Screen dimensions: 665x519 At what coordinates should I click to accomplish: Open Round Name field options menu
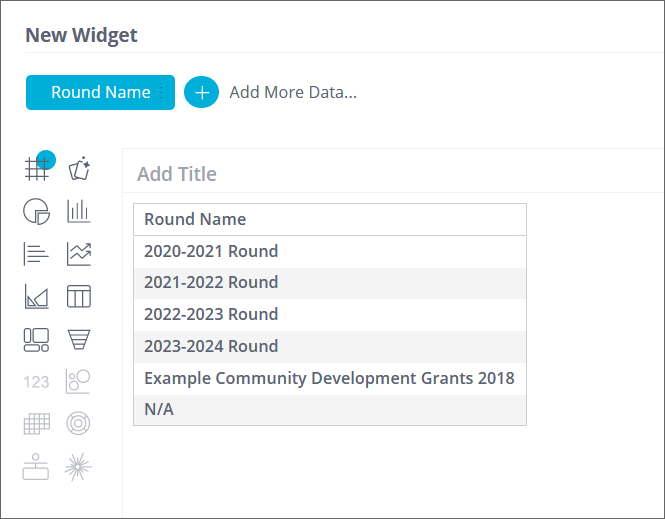[163, 92]
